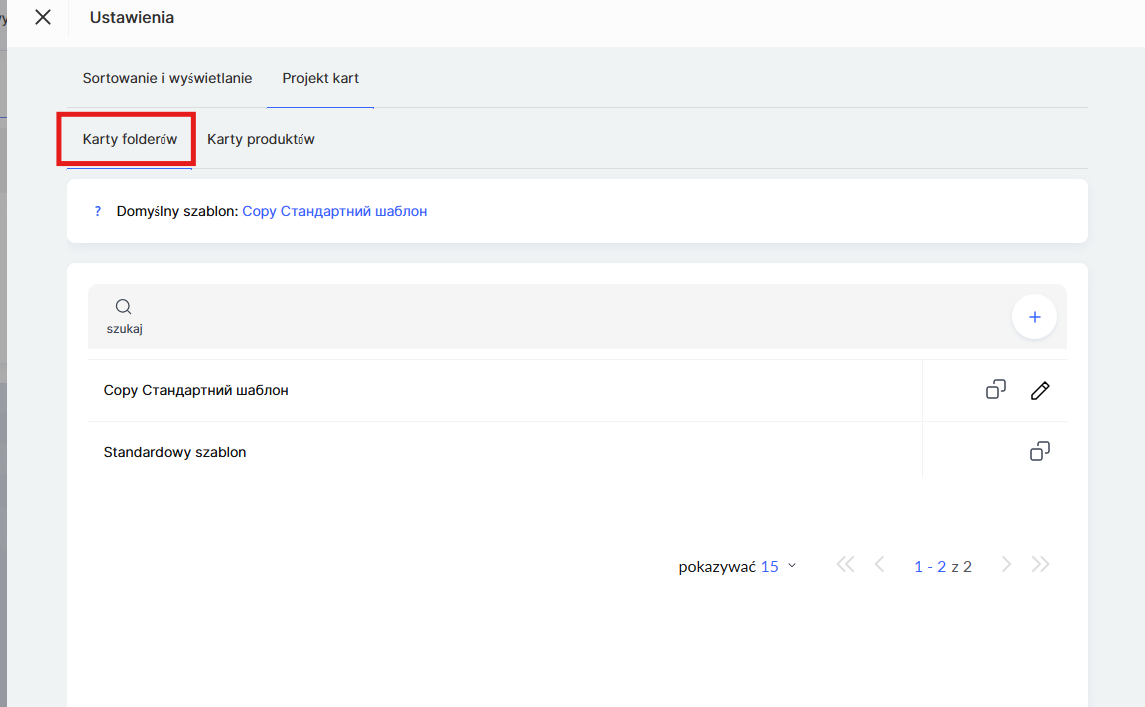Jump to last page of templates

(1041, 565)
